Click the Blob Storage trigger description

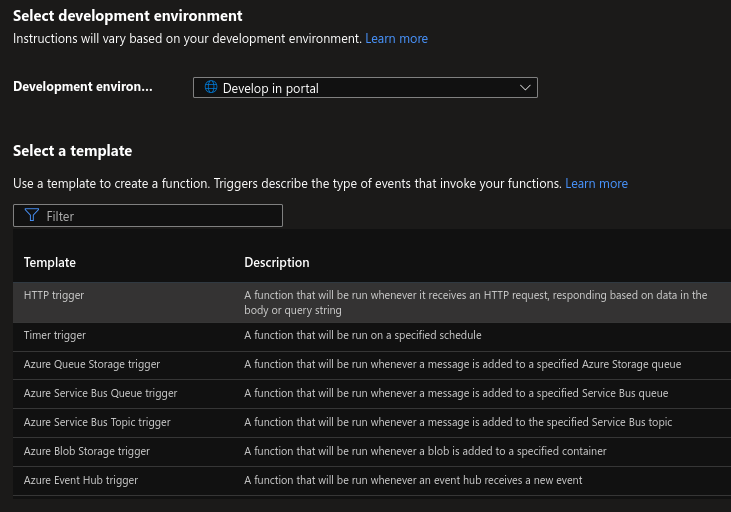(425, 452)
